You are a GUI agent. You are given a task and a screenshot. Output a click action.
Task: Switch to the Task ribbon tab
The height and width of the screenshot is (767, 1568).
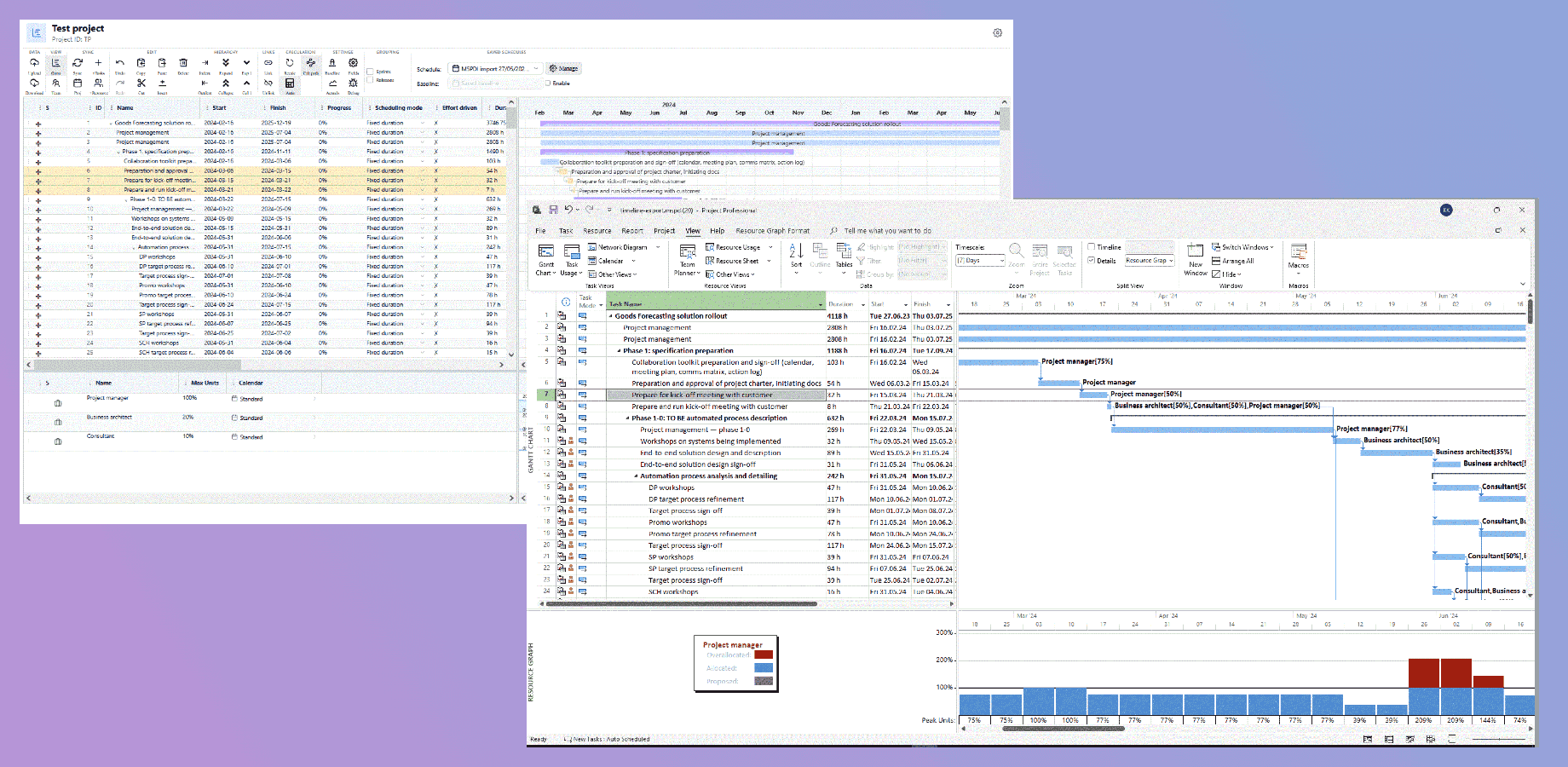pyautogui.click(x=566, y=231)
